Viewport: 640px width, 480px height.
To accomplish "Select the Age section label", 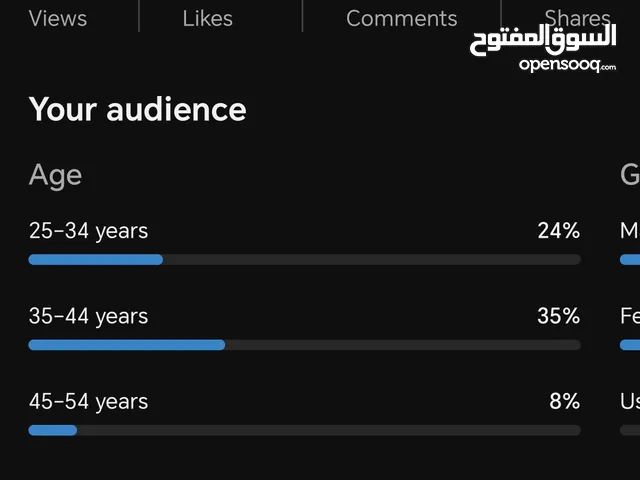I will 56,175.
